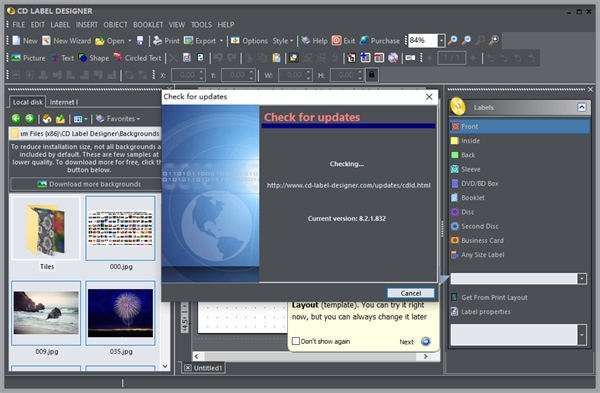Screen dimensions: 600x393
Task: Go forward in the file browser
Action: tap(29, 119)
